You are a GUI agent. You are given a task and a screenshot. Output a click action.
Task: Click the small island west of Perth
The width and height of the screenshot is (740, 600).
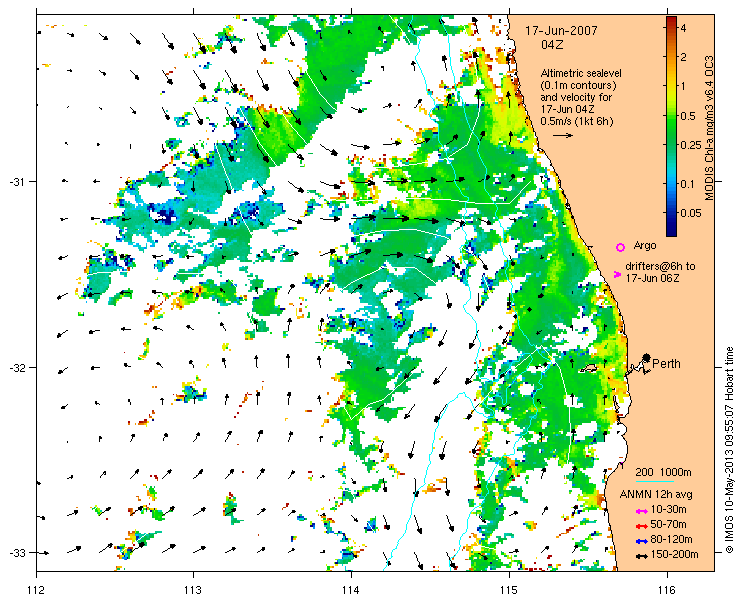588,368
